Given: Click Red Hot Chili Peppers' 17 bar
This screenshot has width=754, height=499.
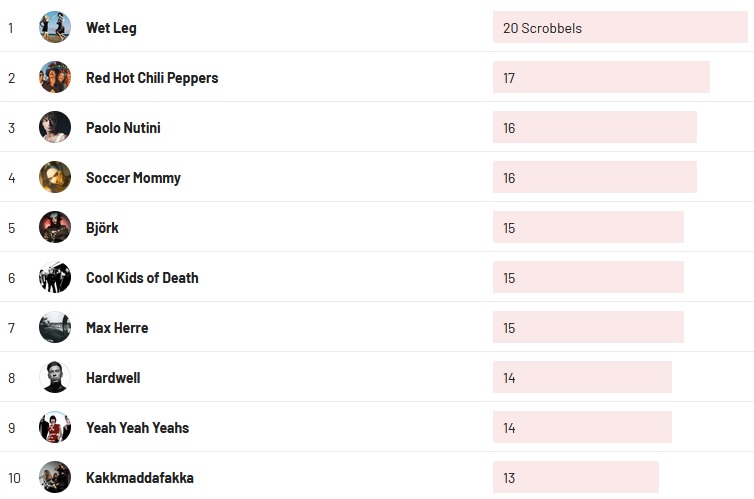Looking at the screenshot, I should coord(601,78).
